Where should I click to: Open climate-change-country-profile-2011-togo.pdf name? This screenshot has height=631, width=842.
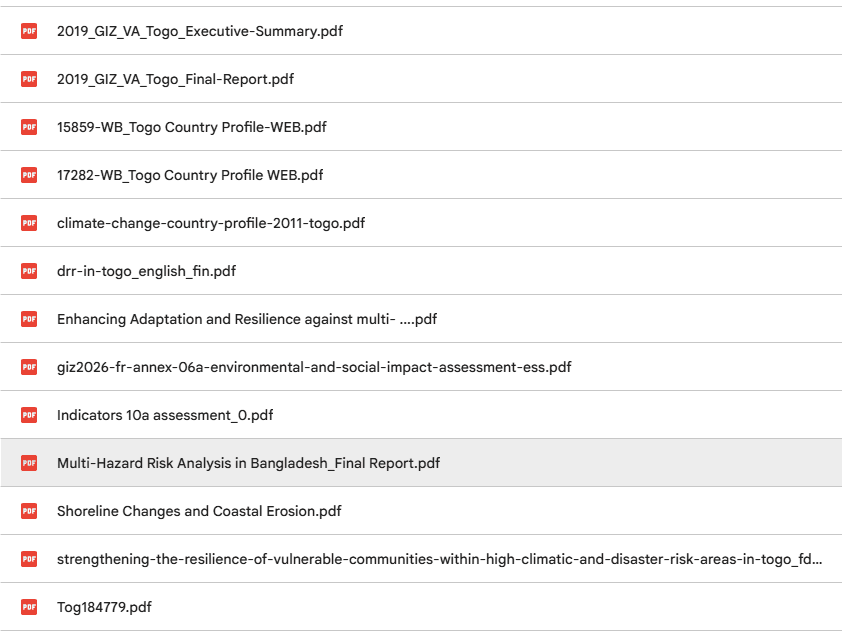tap(210, 223)
